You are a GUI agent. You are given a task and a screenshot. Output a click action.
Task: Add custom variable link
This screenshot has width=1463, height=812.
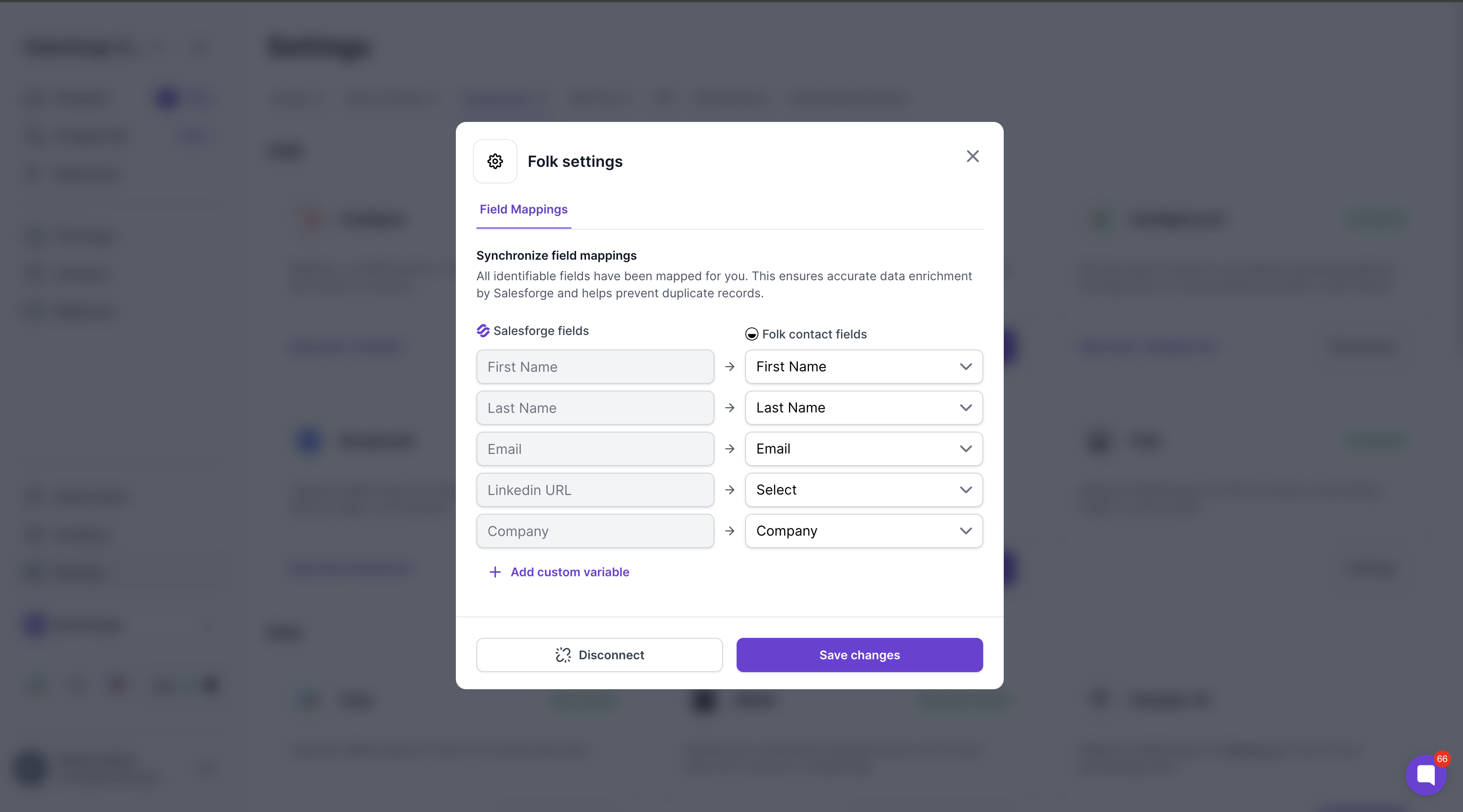(570, 572)
